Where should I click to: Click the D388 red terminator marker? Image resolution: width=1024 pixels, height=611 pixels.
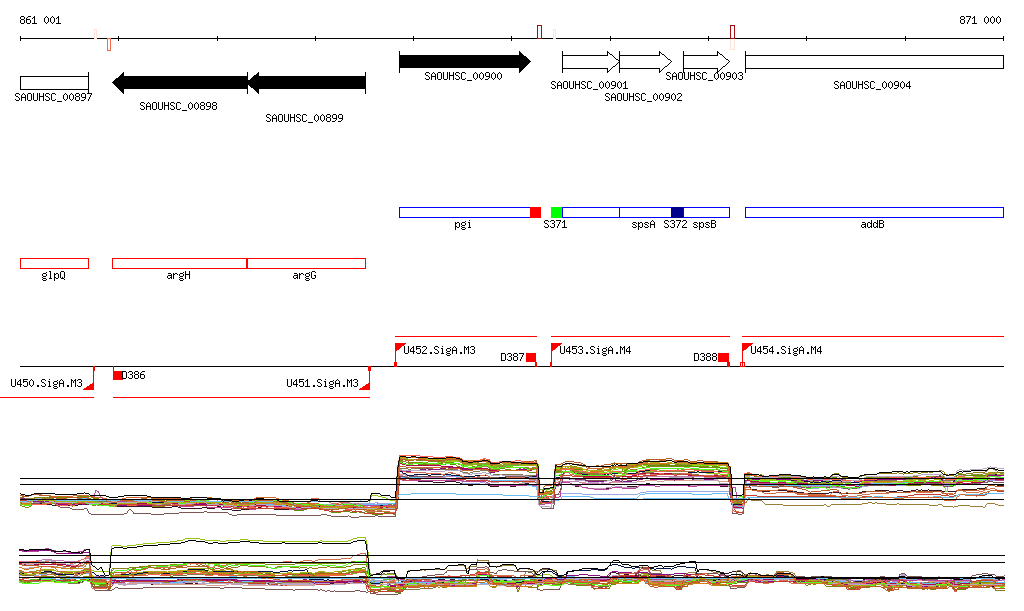(724, 357)
